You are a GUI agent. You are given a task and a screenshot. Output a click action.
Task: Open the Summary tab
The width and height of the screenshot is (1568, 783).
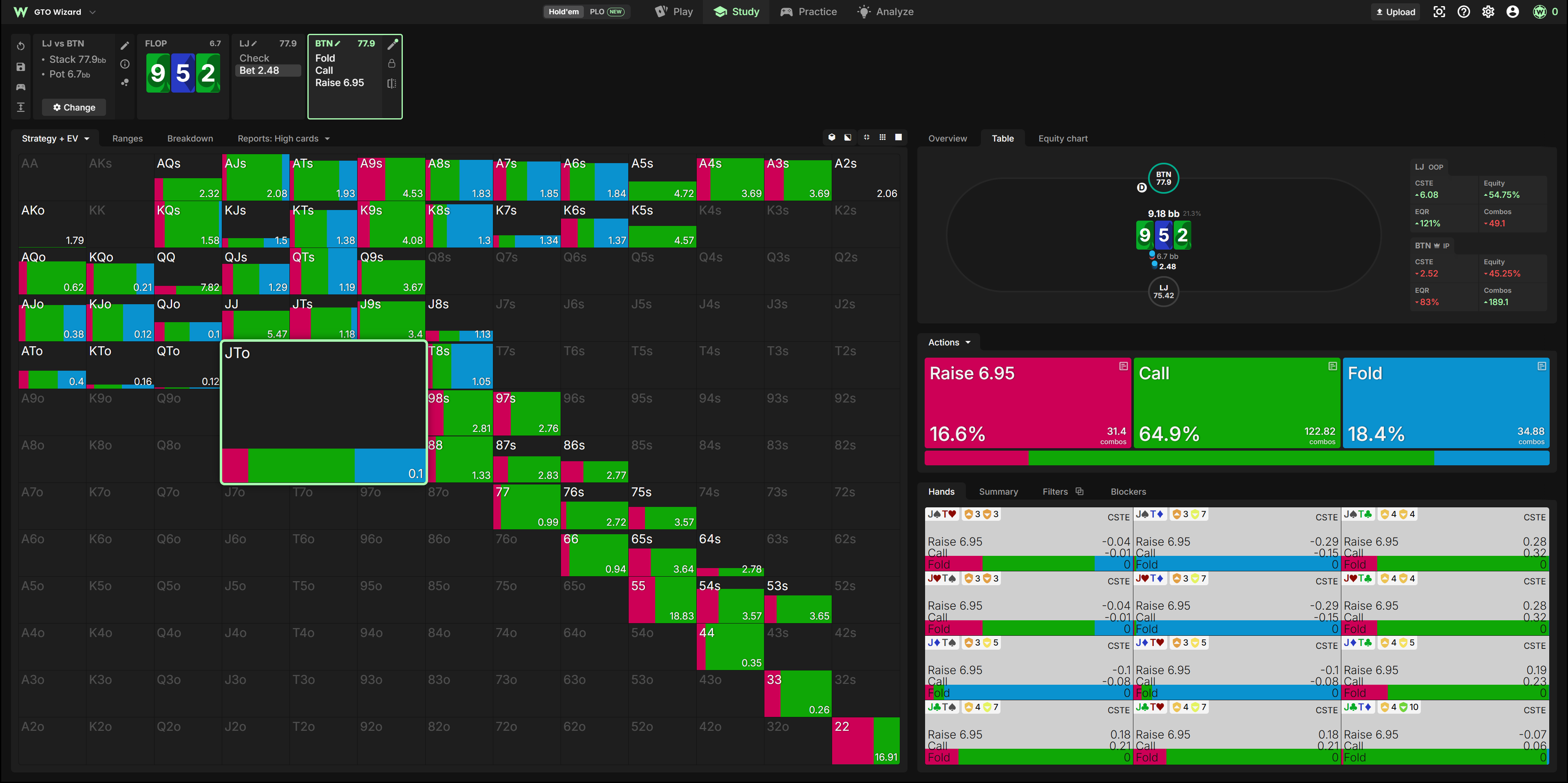click(x=998, y=491)
